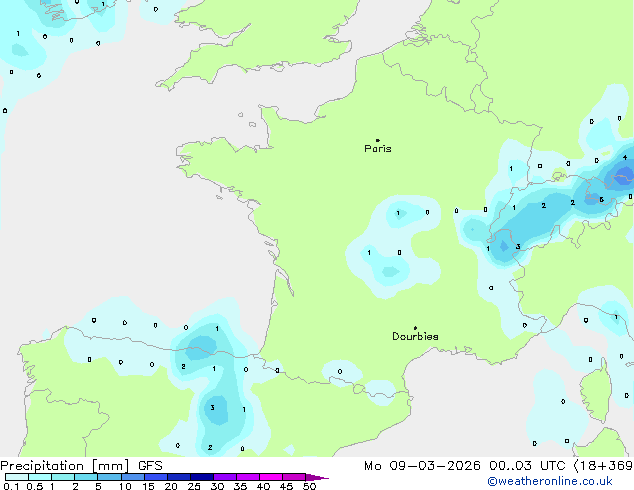The width and height of the screenshot is (634, 490).
Task: Click the Dourbies city label
Action: (x=415, y=336)
